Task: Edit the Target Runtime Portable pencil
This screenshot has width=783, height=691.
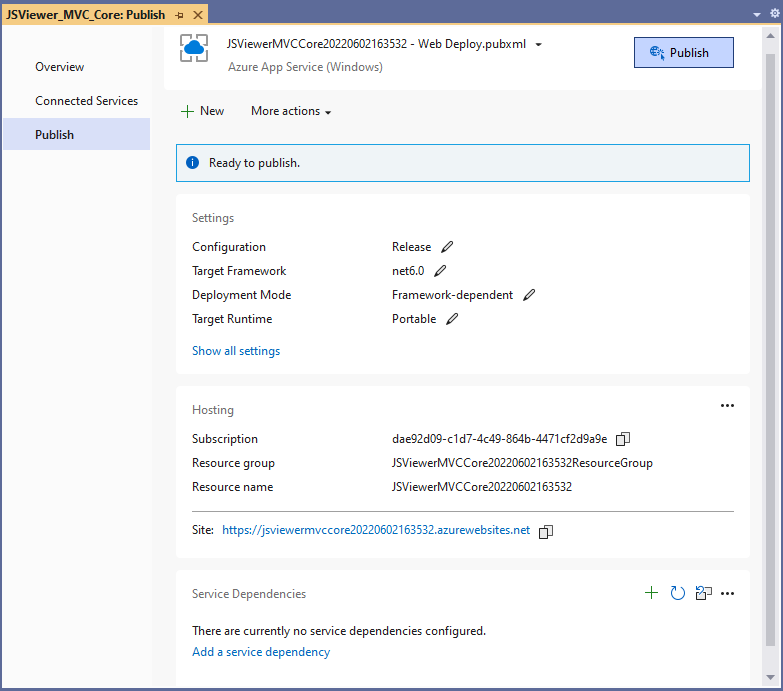Action: pyautogui.click(x=452, y=319)
